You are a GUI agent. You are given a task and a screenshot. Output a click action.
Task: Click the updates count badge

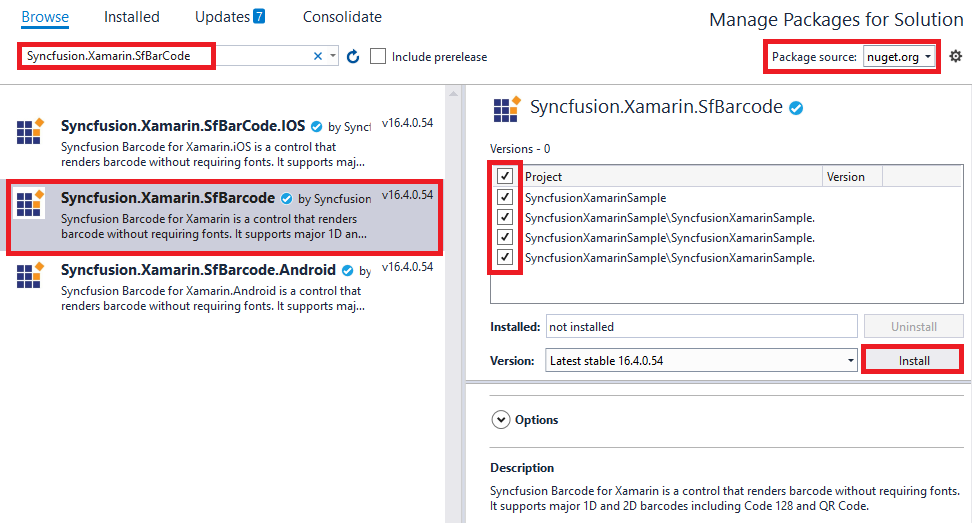point(258,16)
